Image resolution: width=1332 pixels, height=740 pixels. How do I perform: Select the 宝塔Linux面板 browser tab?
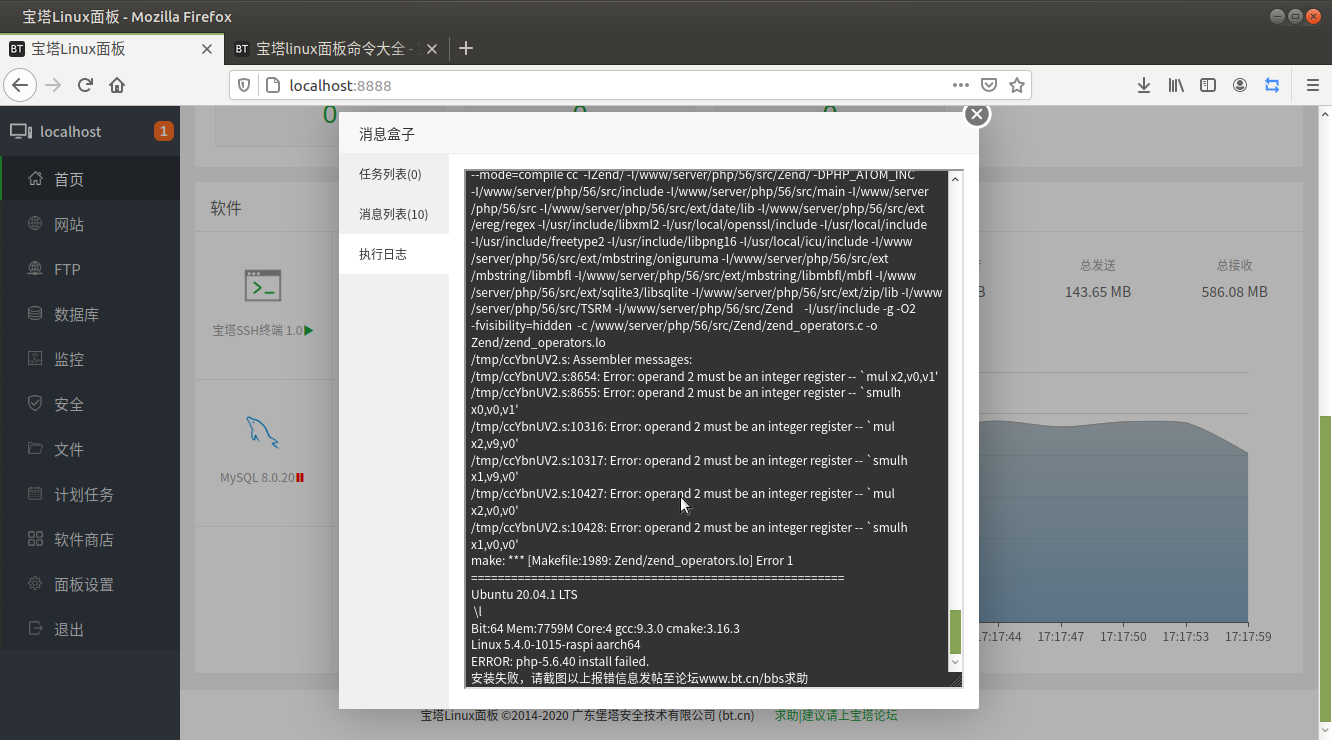[111, 49]
